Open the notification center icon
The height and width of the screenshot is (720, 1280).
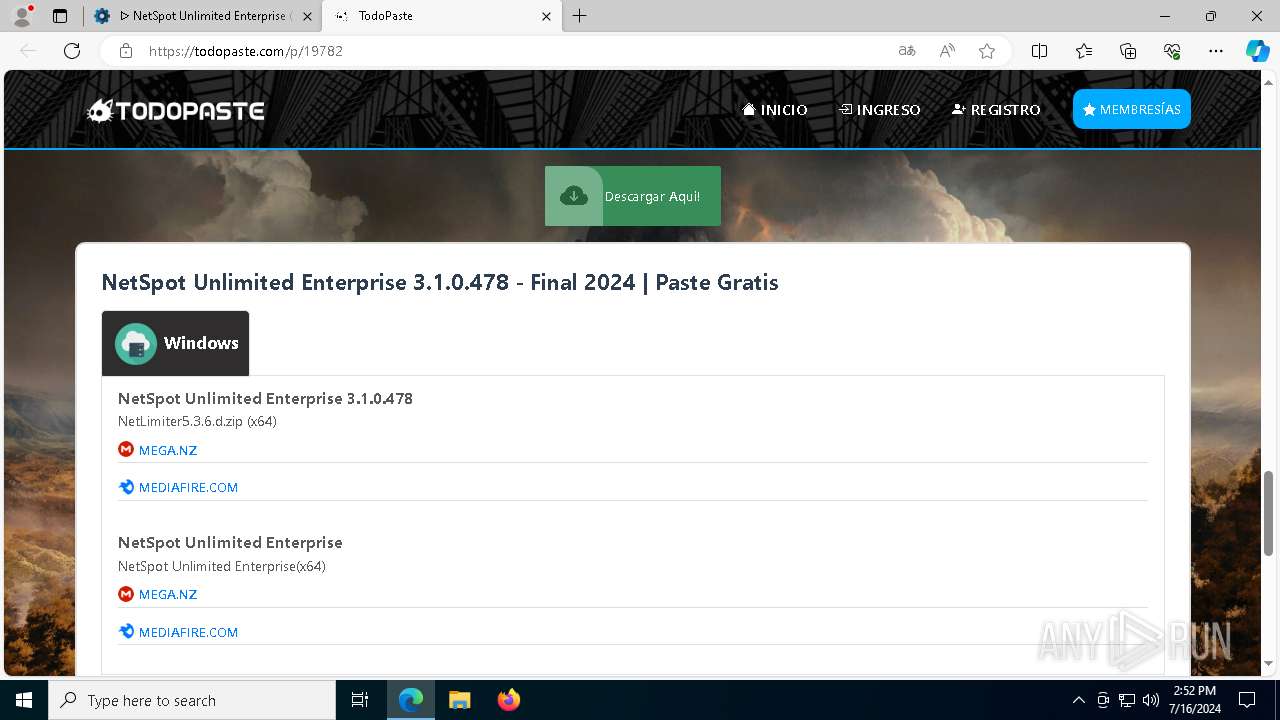point(1247,700)
